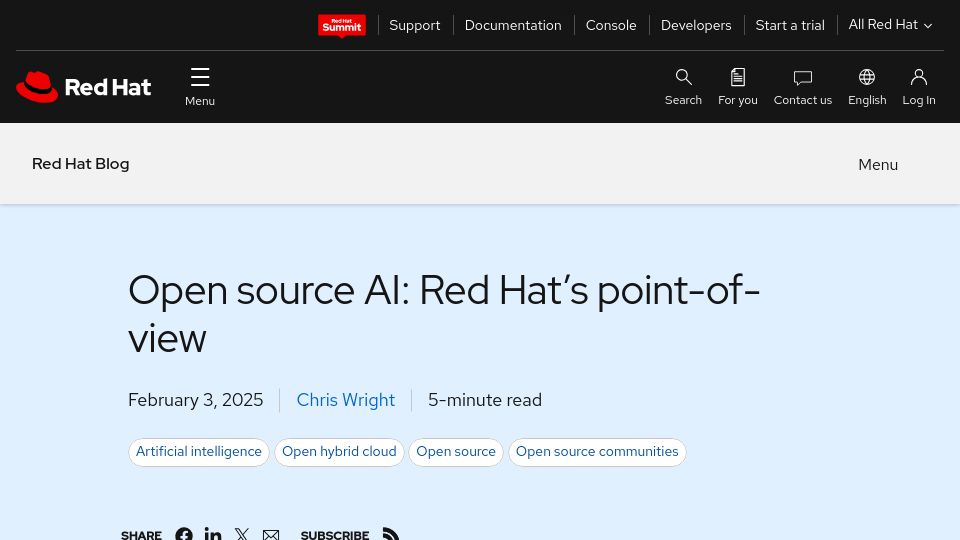View author Chris Wright's profile
Viewport: 960px width, 540px height.
click(x=346, y=400)
